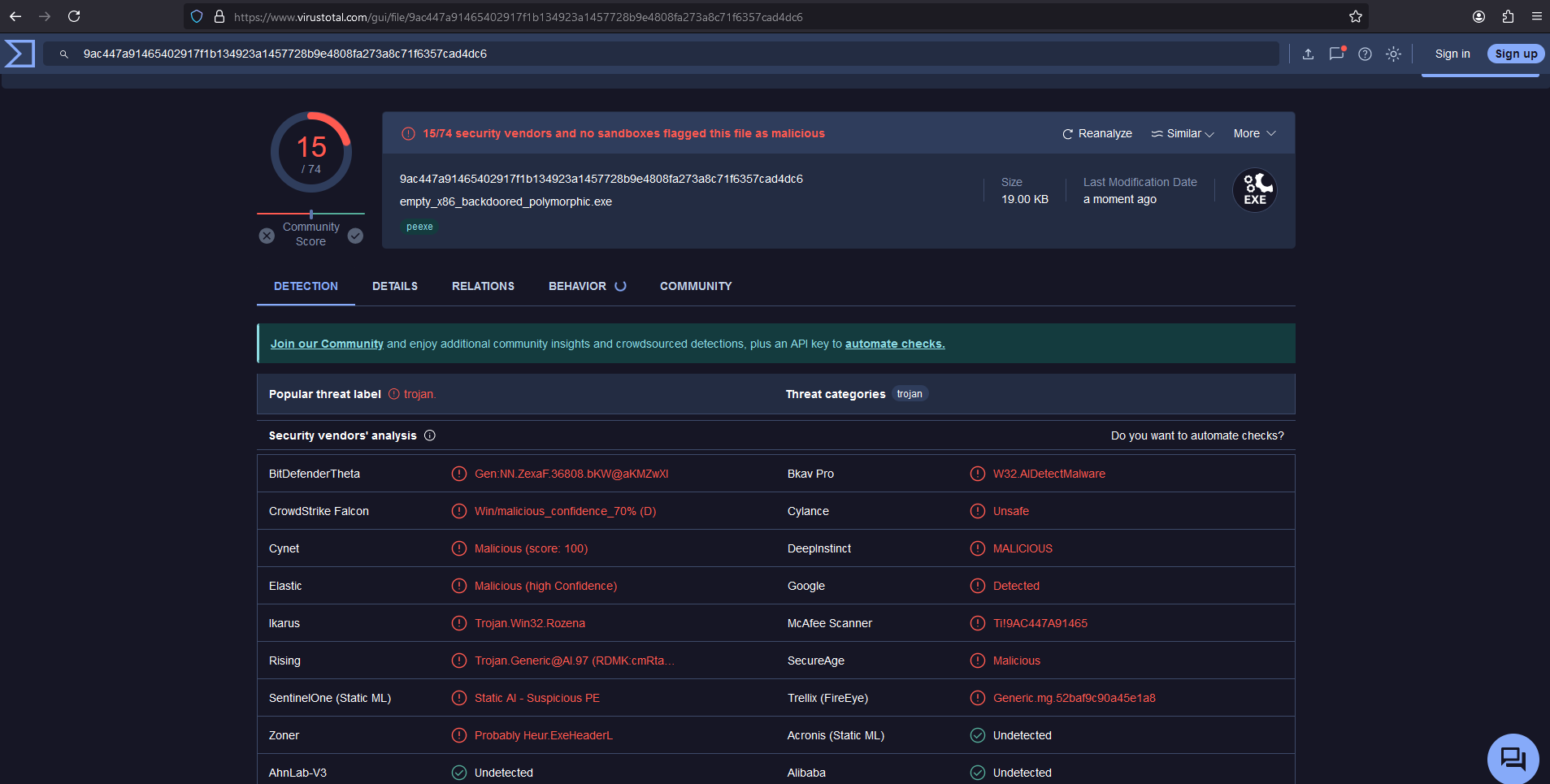This screenshot has height=784, width=1550.
Task: Open the browser hamburger menu
Action: click(x=1536, y=16)
